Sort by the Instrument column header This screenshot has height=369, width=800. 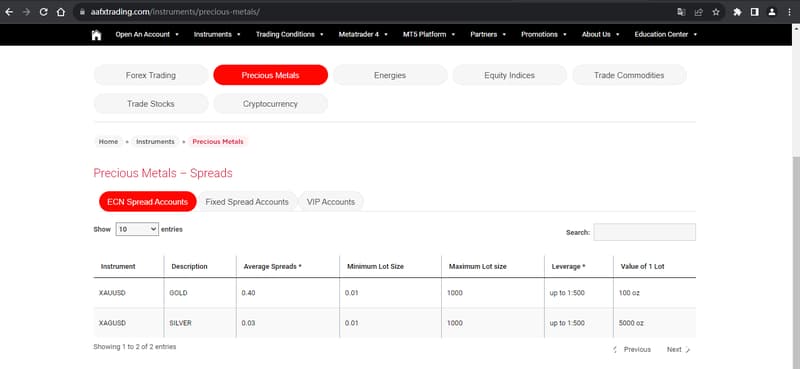point(129,266)
